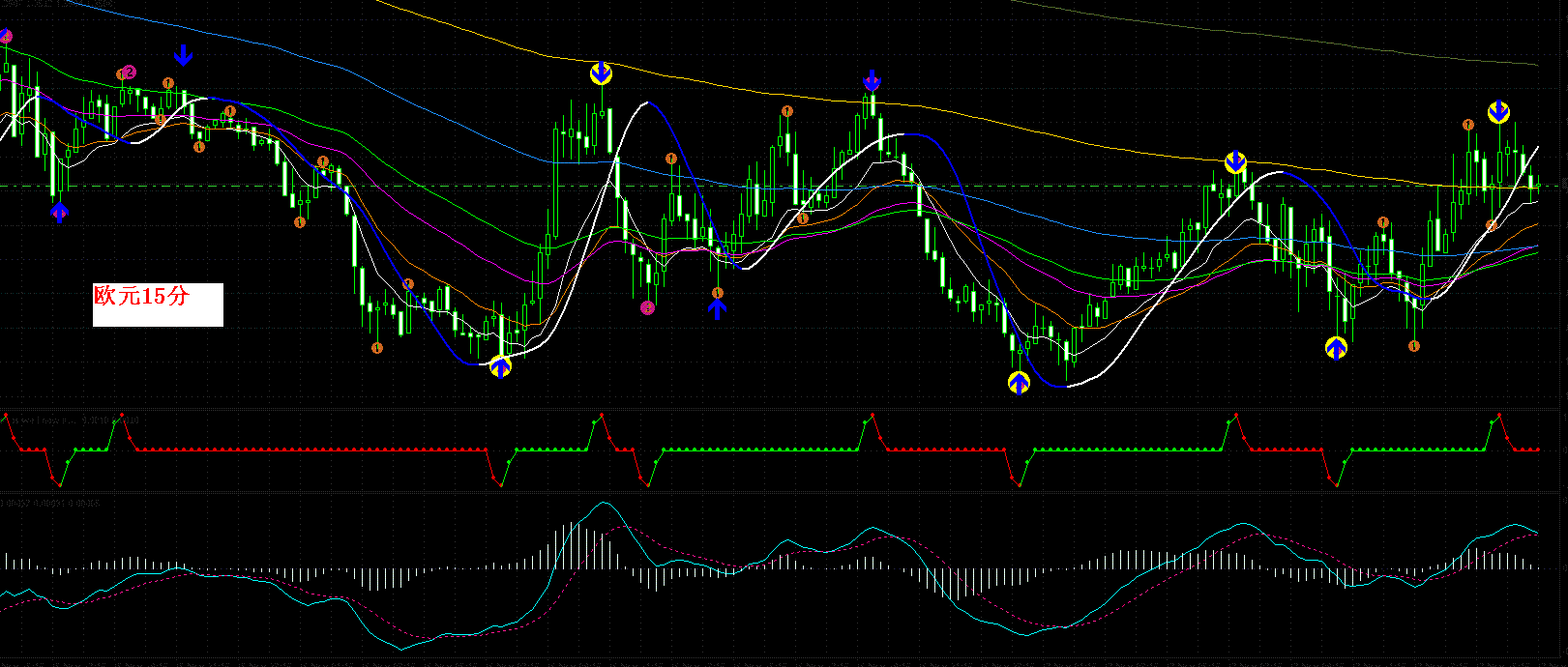Click the circled up arrow at lowest trough
Screen dimensions: 1568x667
[x=1019, y=383]
